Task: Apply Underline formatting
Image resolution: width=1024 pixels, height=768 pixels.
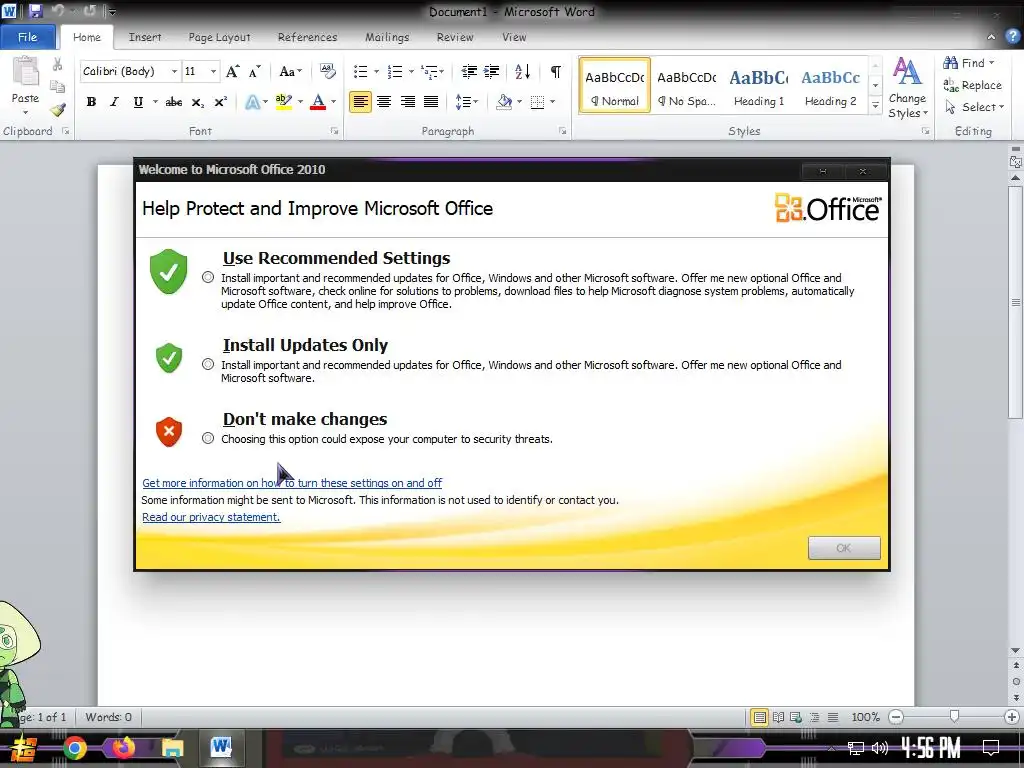Action: (x=138, y=102)
